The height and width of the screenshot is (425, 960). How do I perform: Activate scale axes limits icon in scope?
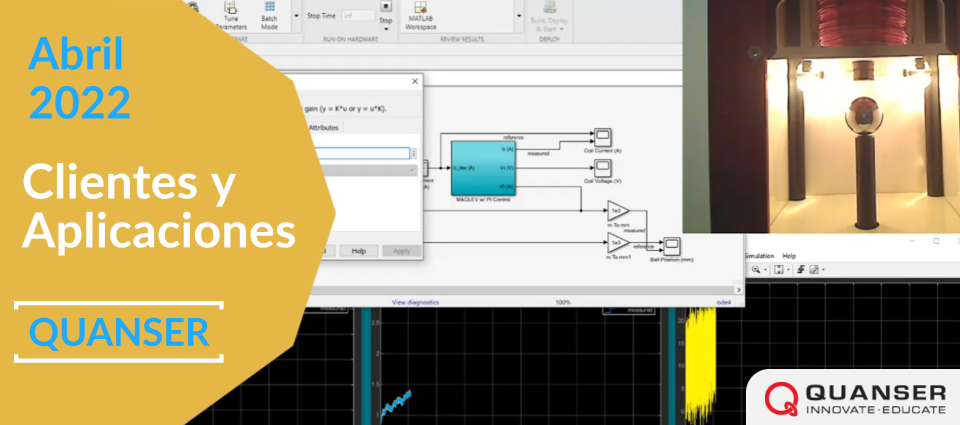pyautogui.click(x=778, y=269)
